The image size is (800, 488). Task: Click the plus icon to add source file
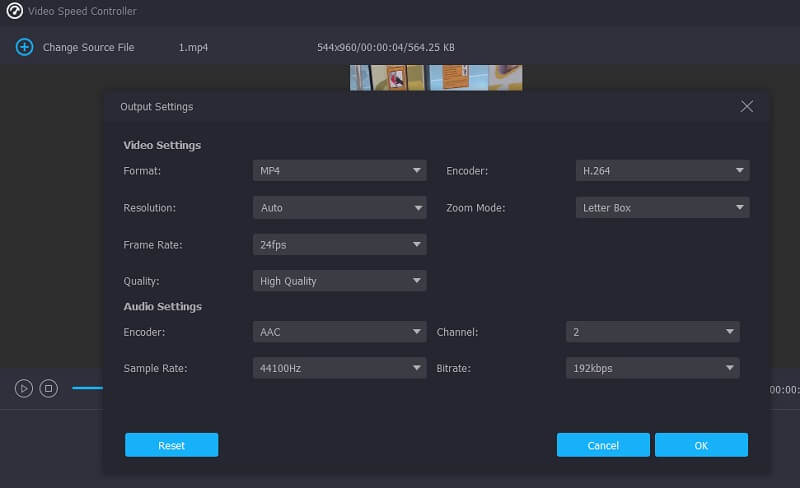[24, 47]
